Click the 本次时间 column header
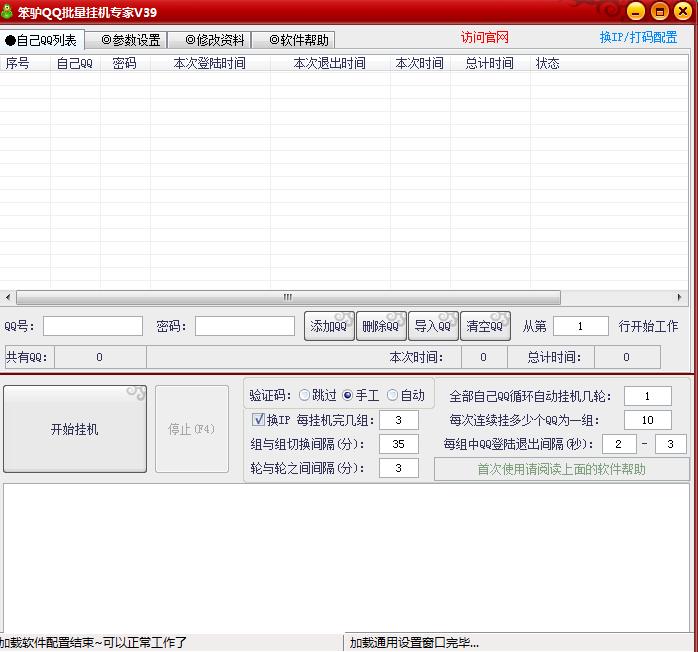Image resolution: width=698 pixels, height=652 pixels. tap(420, 63)
